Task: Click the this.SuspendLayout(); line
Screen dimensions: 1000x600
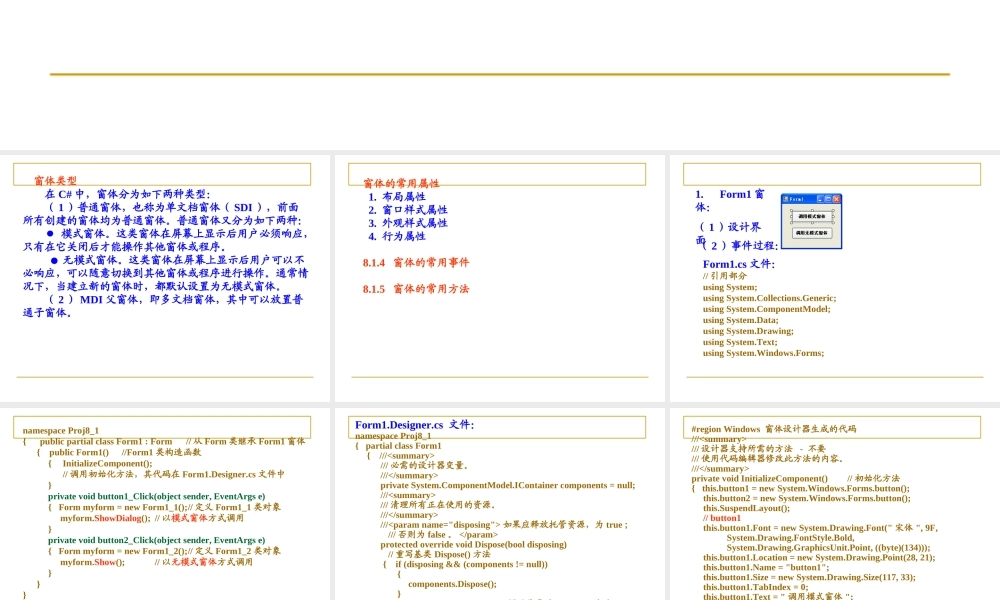Action: tap(746, 508)
